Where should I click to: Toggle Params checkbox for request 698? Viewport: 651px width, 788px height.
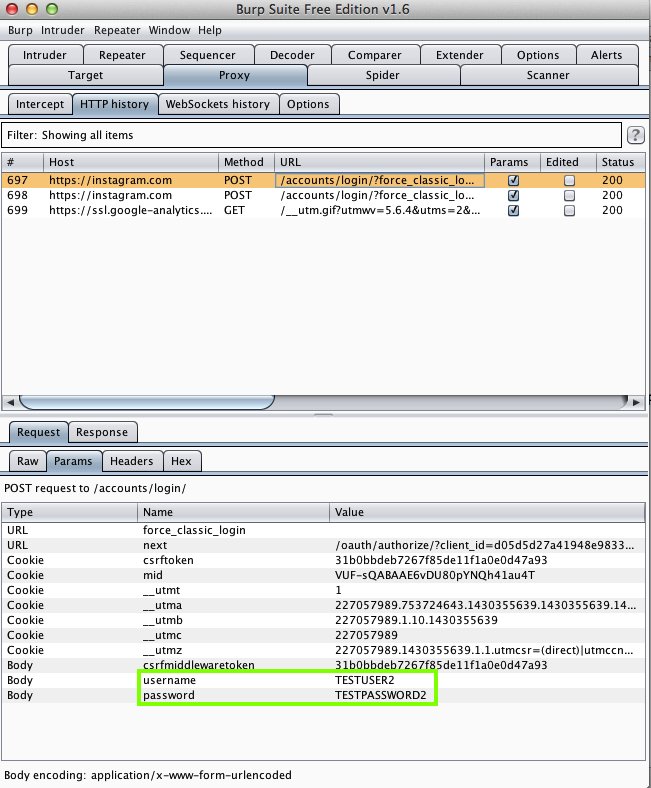[513, 195]
